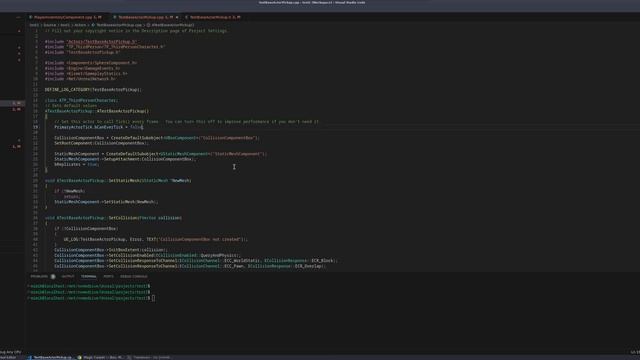The width and height of the screenshot is (640, 360).
Task: Open the TestBaseActorPickup.h editor tab
Action: 213,17
